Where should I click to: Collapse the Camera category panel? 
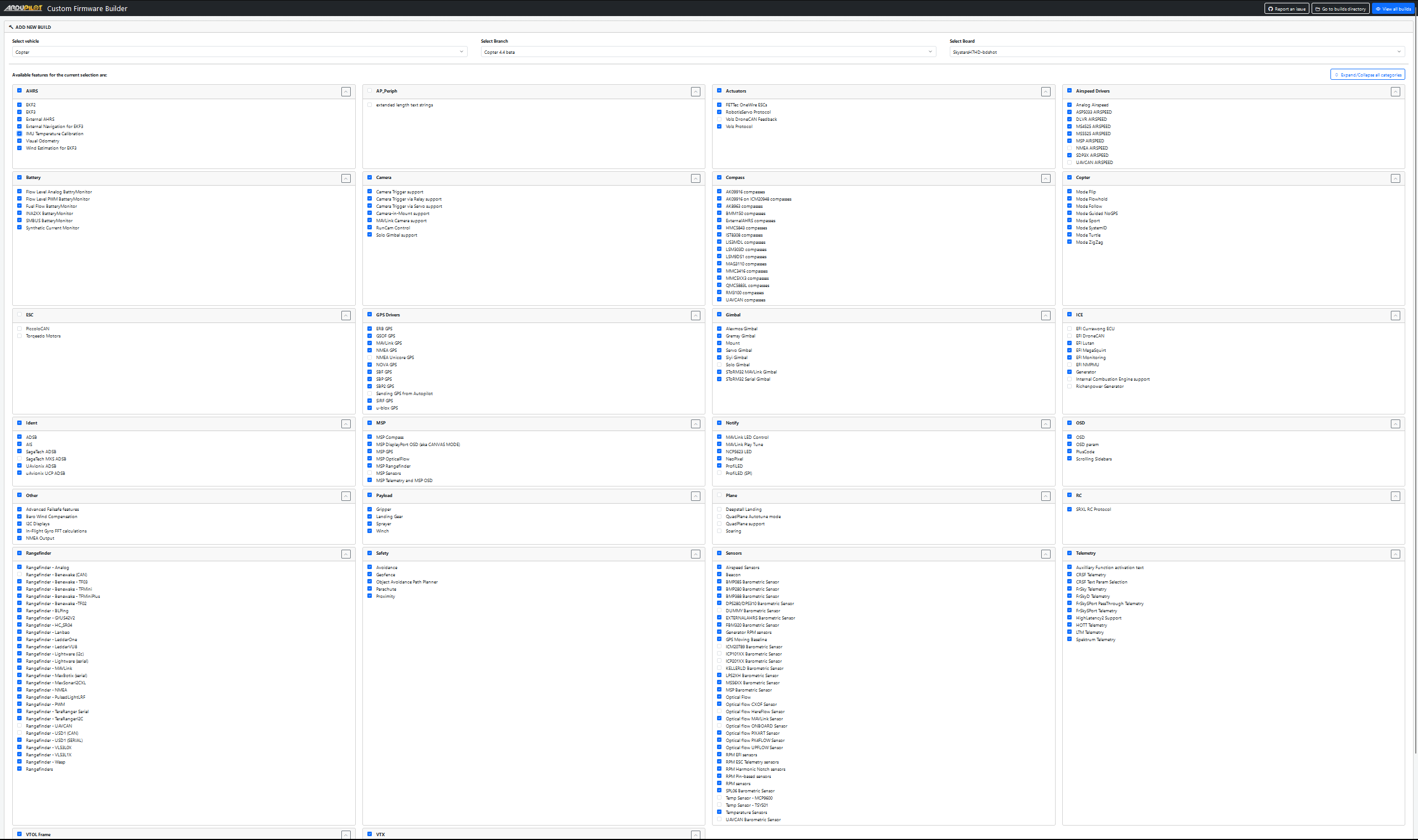point(695,178)
